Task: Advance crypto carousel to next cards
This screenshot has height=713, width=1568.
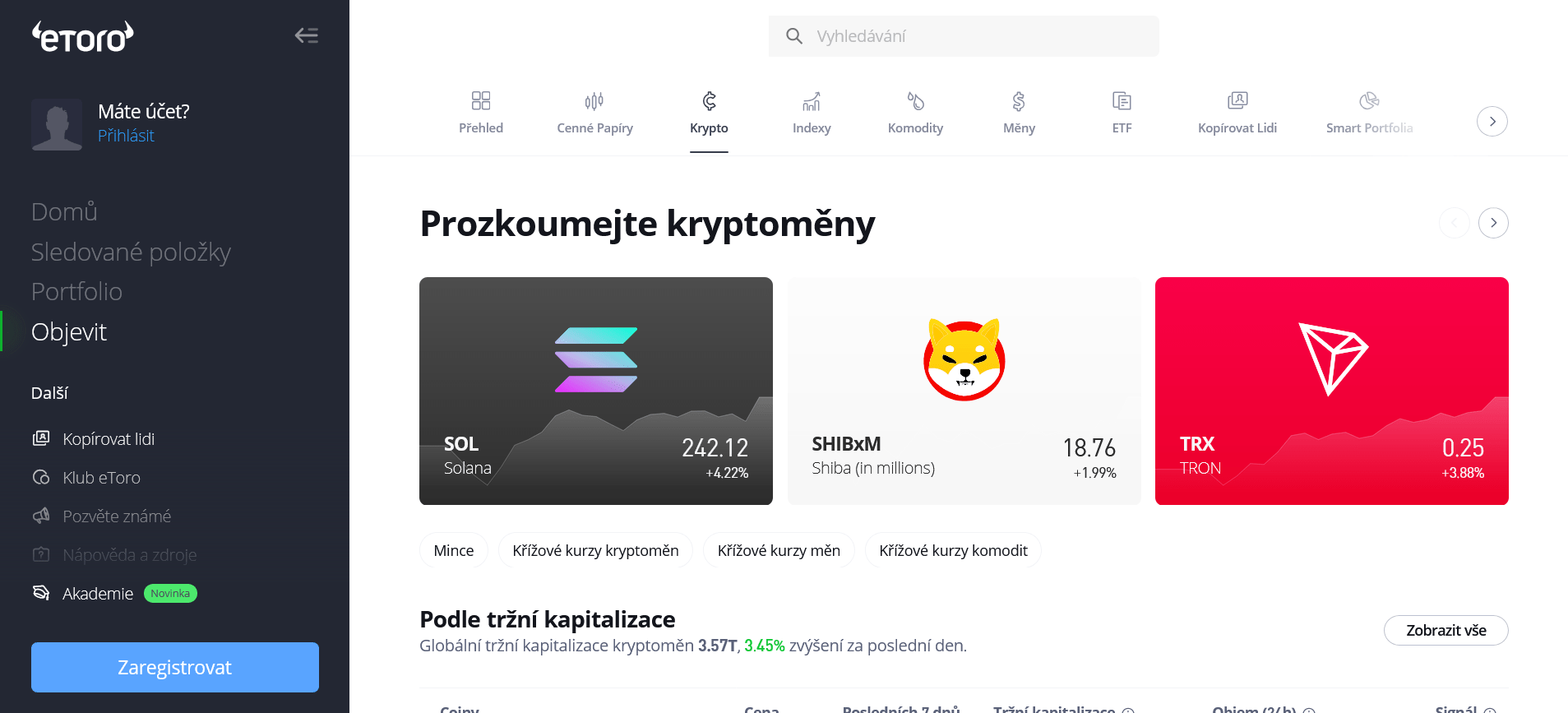Action: tap(1493, 223)
